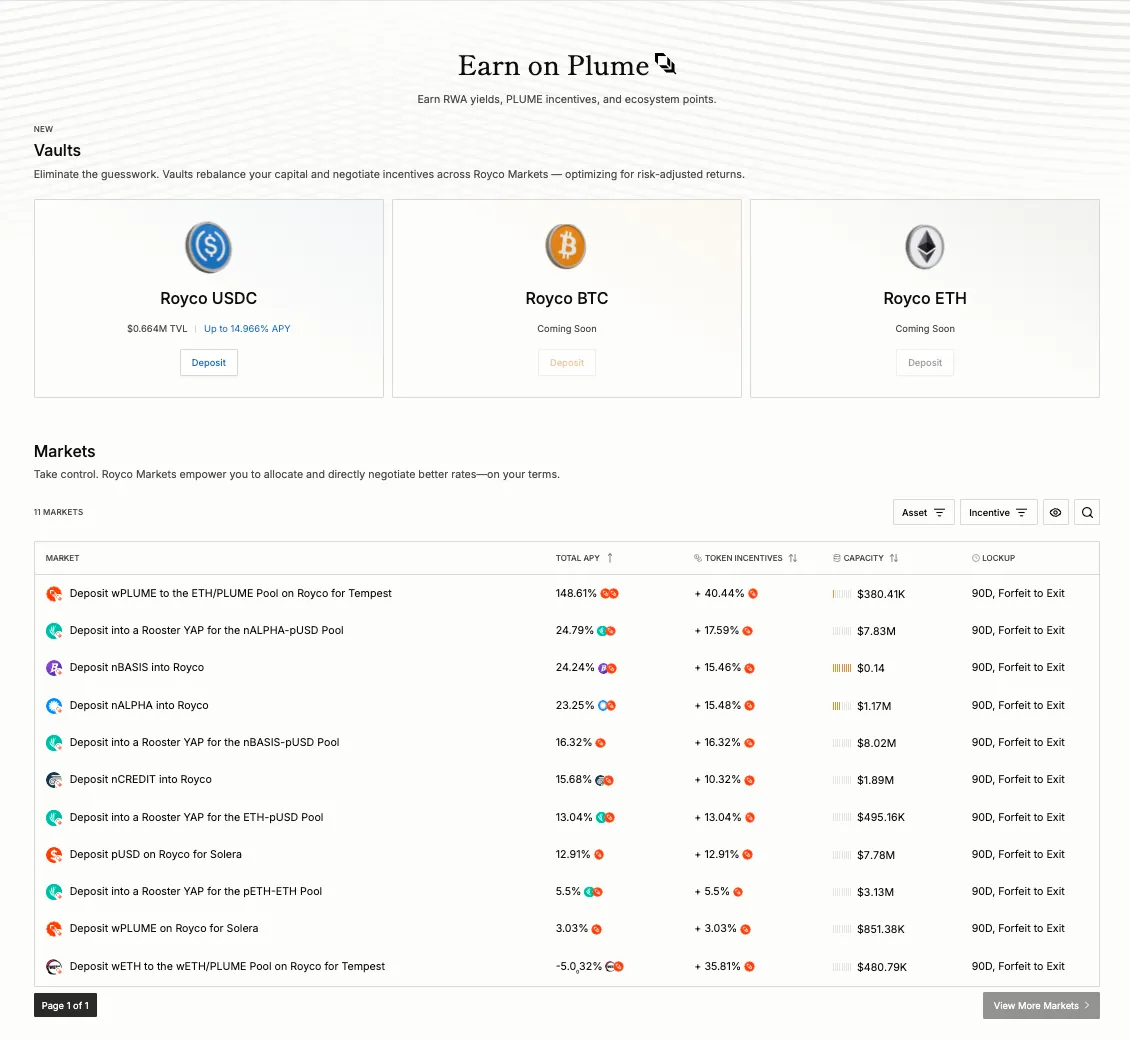1130x1040 pixels.
Task: Click token icons next to 24.79% APY
Action: 606,631
